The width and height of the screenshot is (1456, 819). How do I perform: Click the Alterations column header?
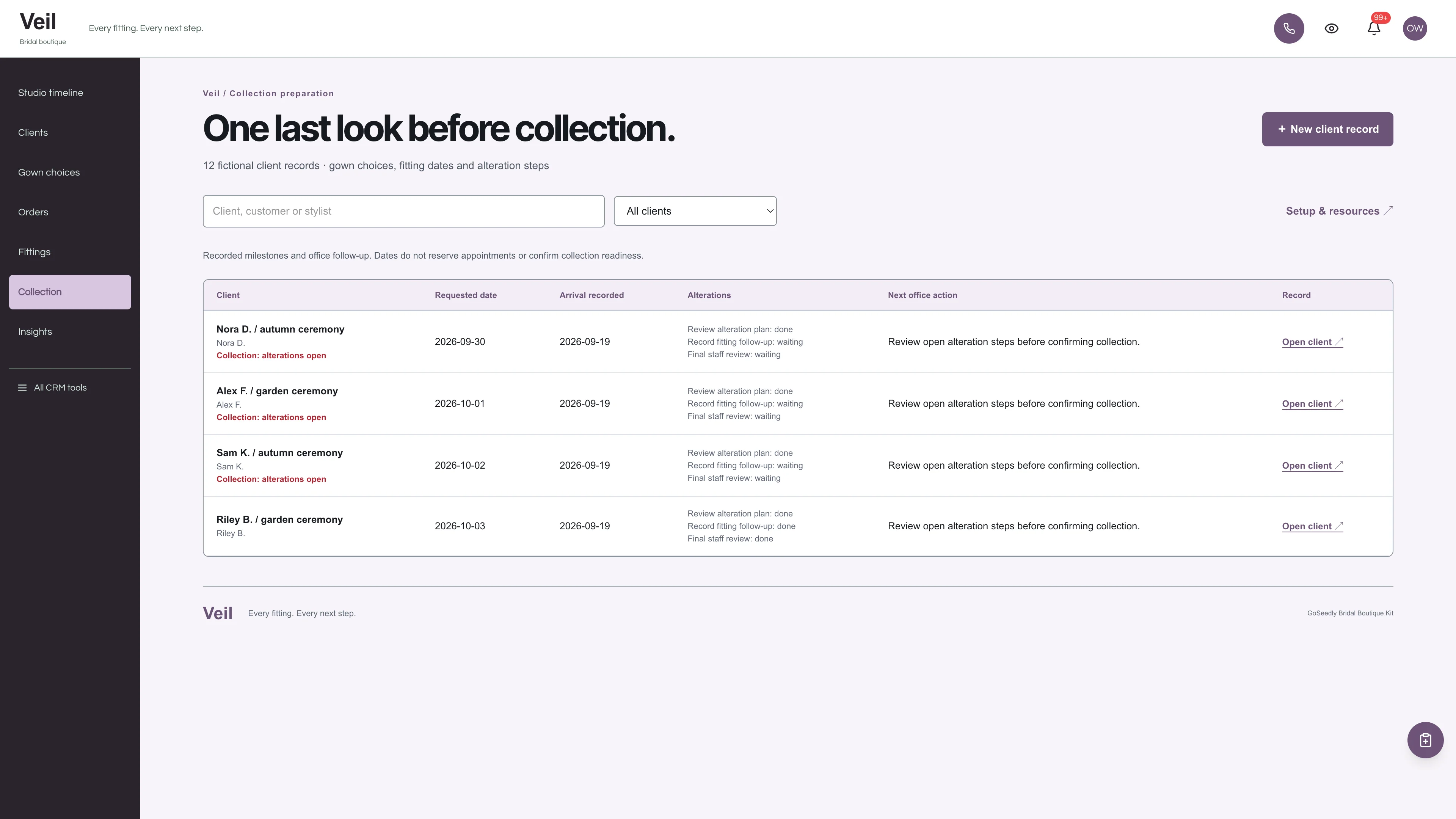709,295
